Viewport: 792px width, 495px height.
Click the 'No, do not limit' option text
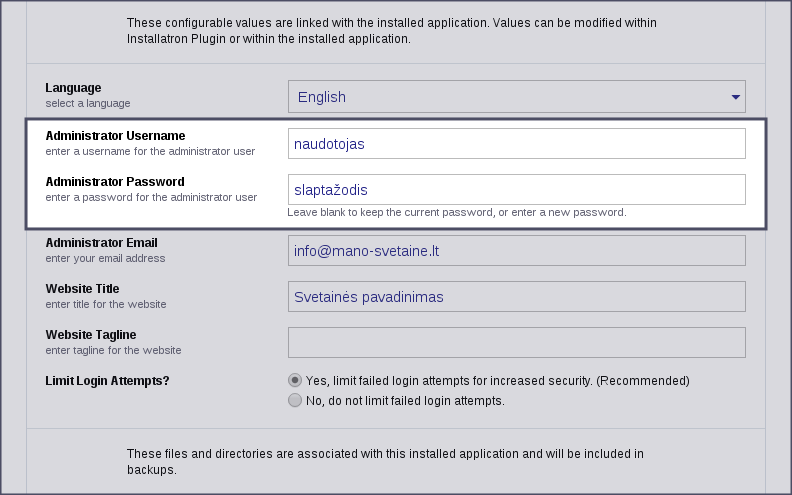(x=405, y=401)
